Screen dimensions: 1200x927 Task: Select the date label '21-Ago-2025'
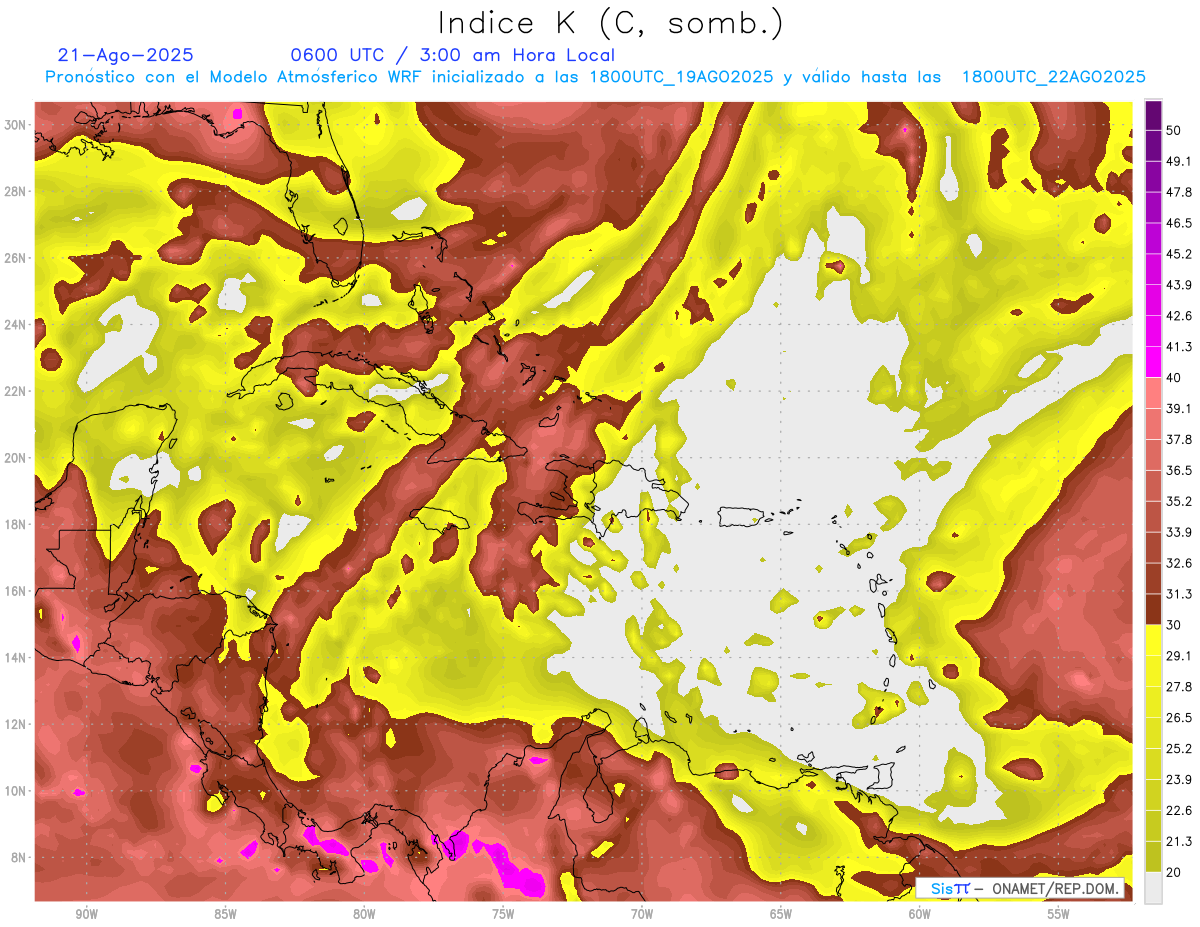click(125, 55)
